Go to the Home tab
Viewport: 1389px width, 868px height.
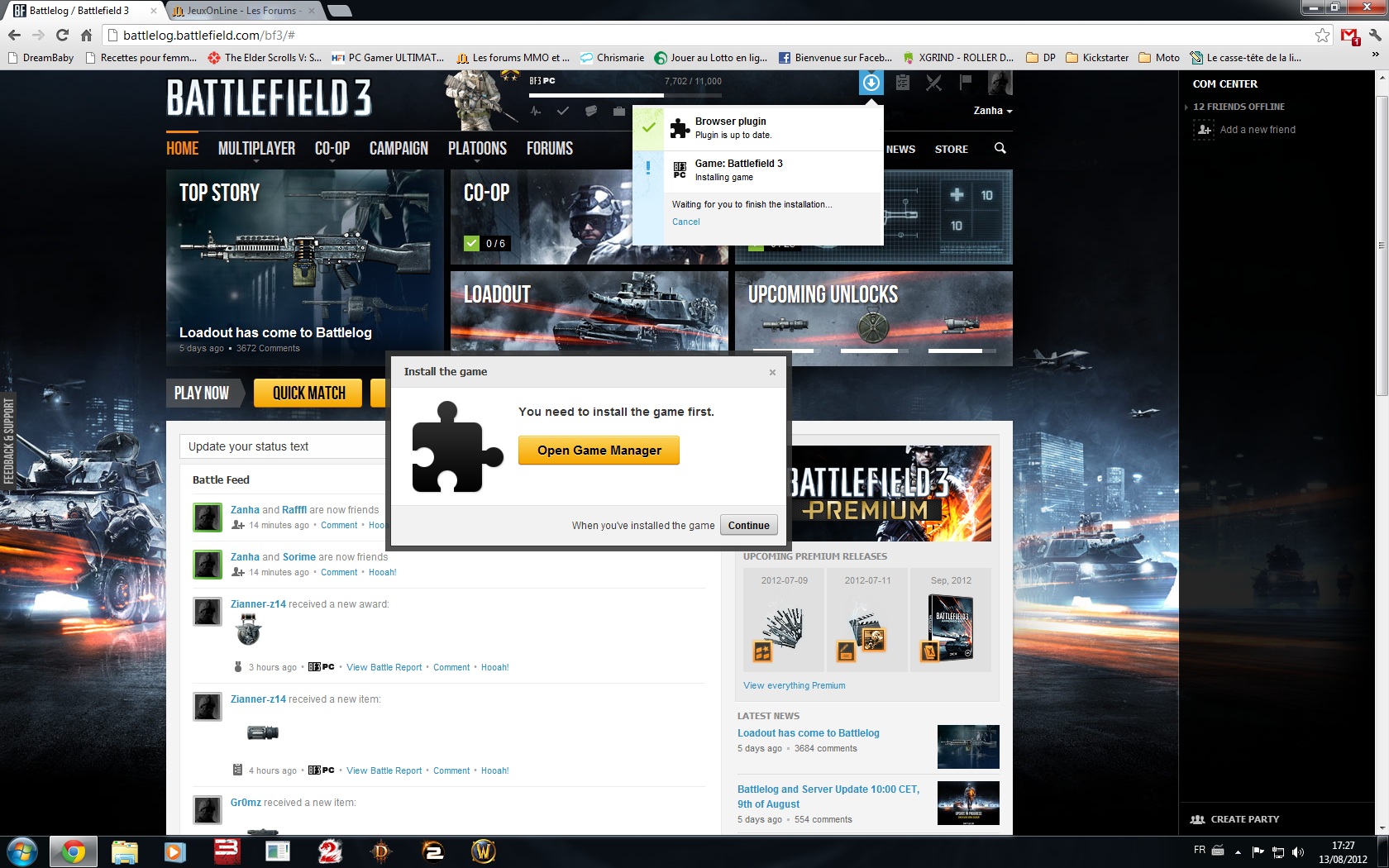[183, 148]
